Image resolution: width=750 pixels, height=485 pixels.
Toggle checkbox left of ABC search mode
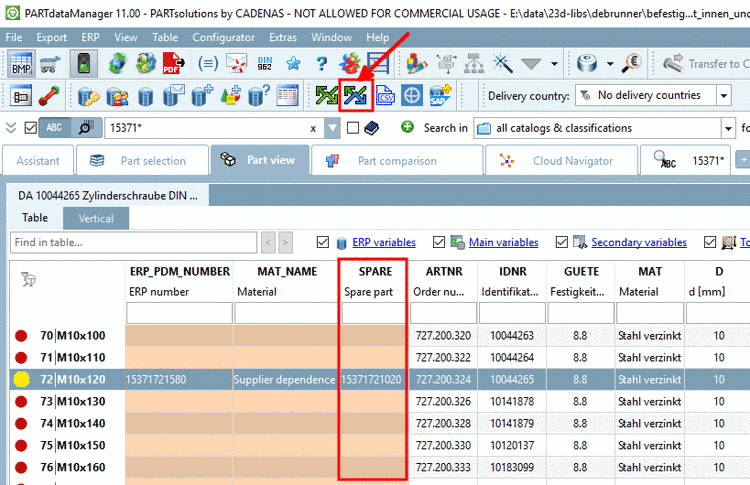coord(31,128)
